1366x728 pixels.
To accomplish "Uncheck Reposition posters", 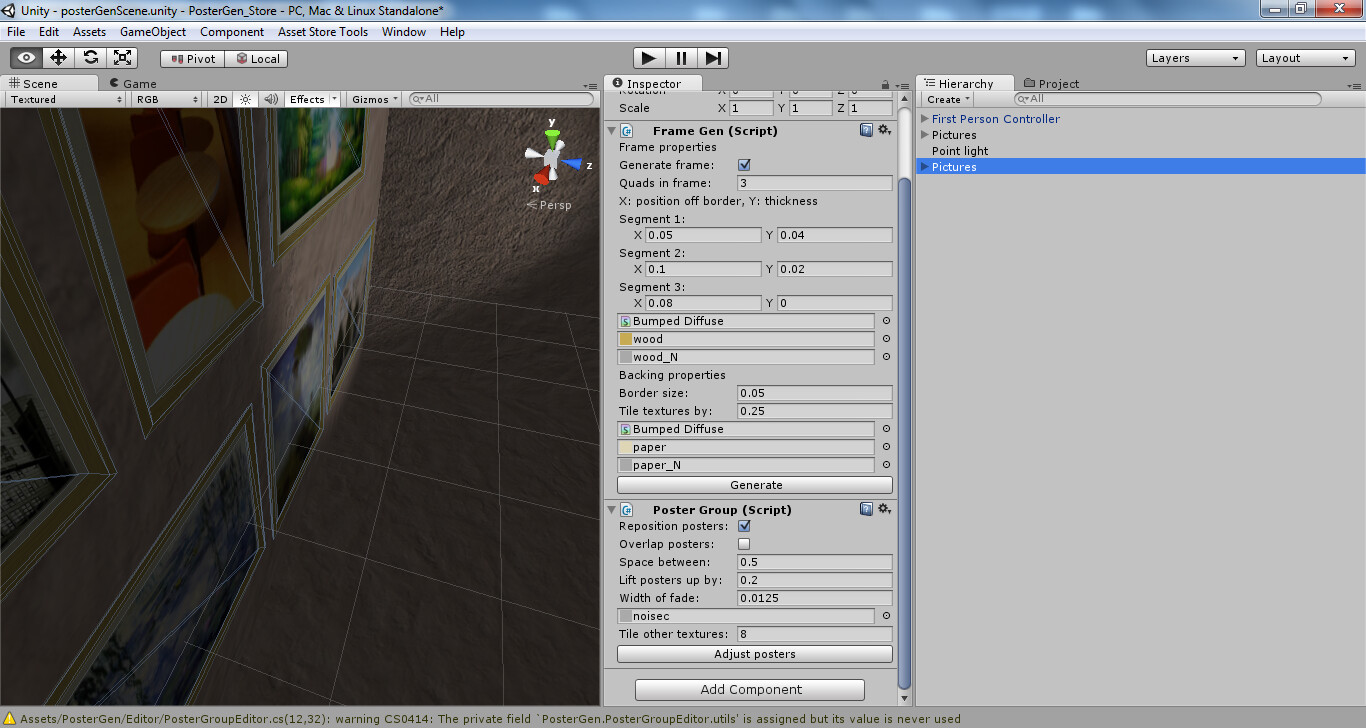I will [x=742, y=526].
